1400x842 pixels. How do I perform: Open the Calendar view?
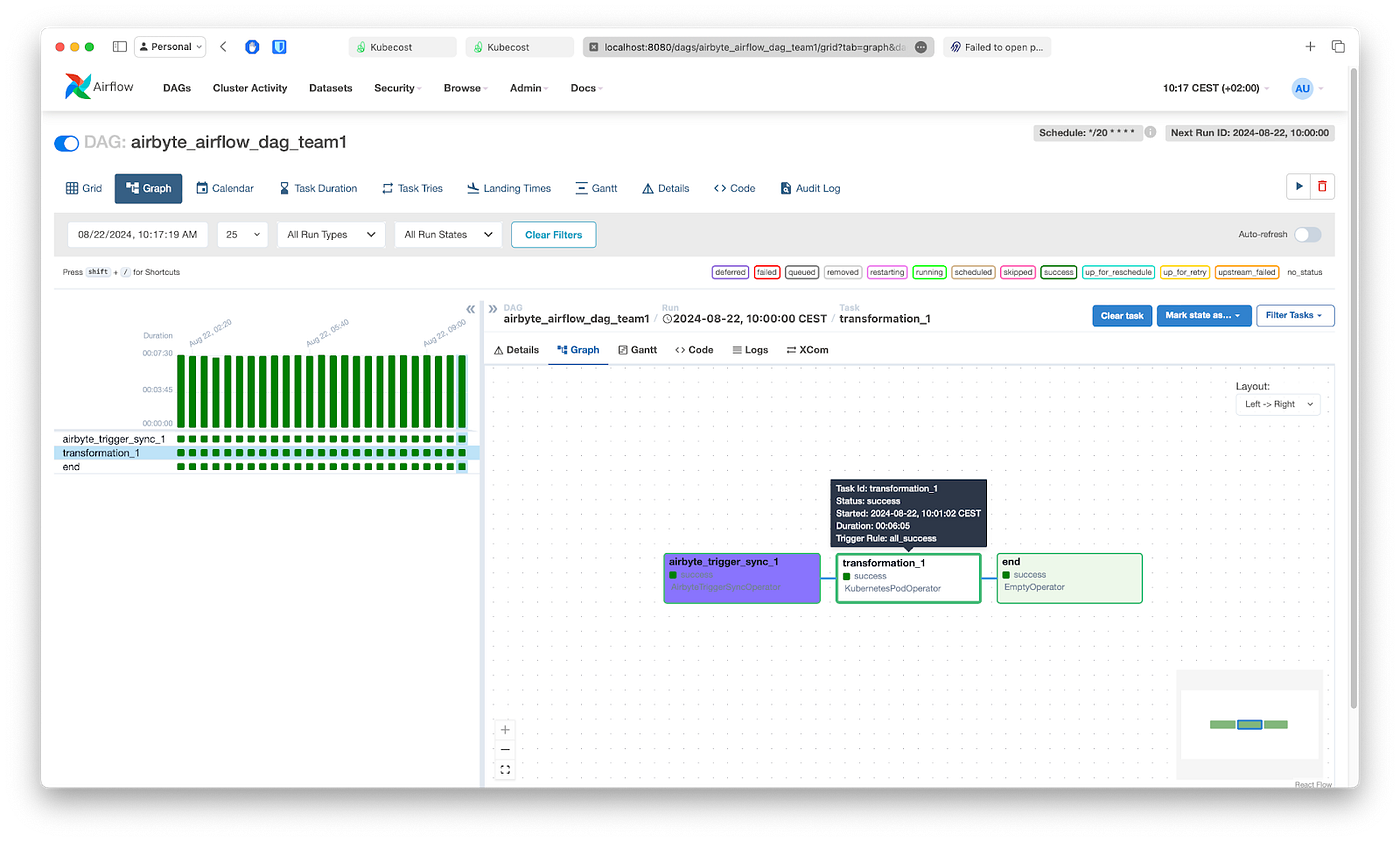tap(225, 188)
